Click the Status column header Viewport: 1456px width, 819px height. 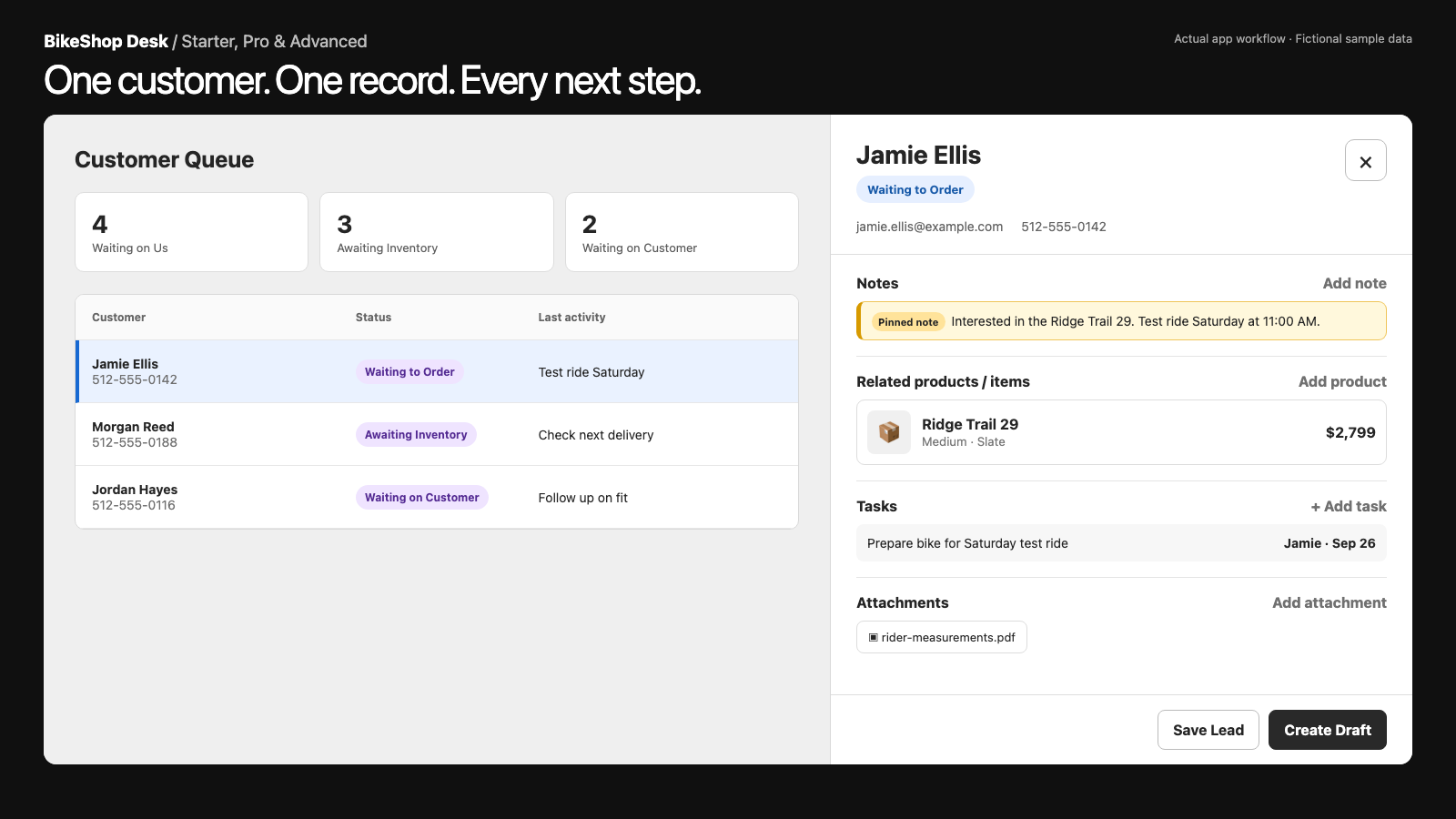[373, 318]
